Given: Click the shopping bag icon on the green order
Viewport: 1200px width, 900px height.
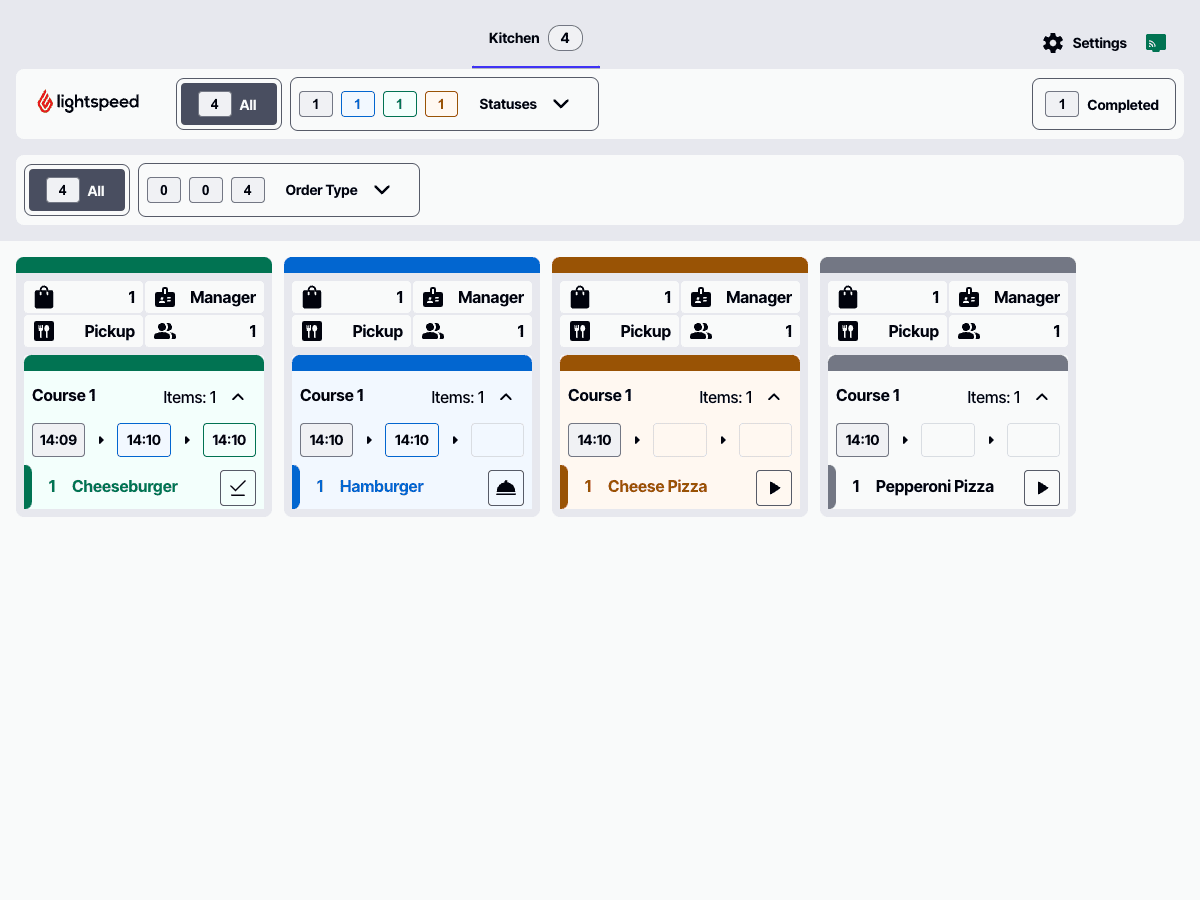Looking at the screenshot, I should click(x=43, y=297).
